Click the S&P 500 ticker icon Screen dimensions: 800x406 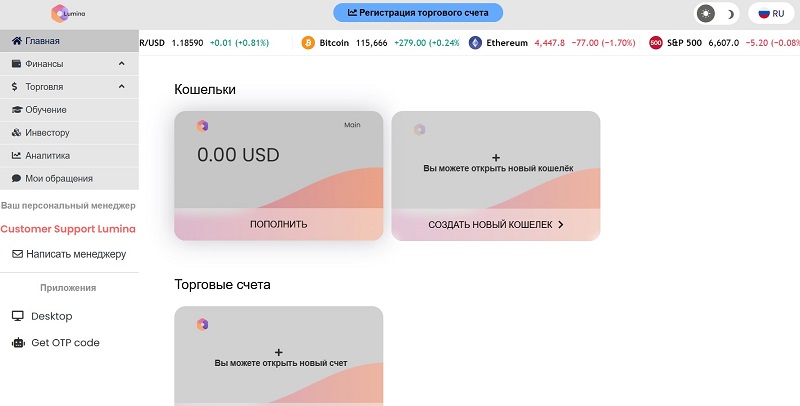coord(655,43)
